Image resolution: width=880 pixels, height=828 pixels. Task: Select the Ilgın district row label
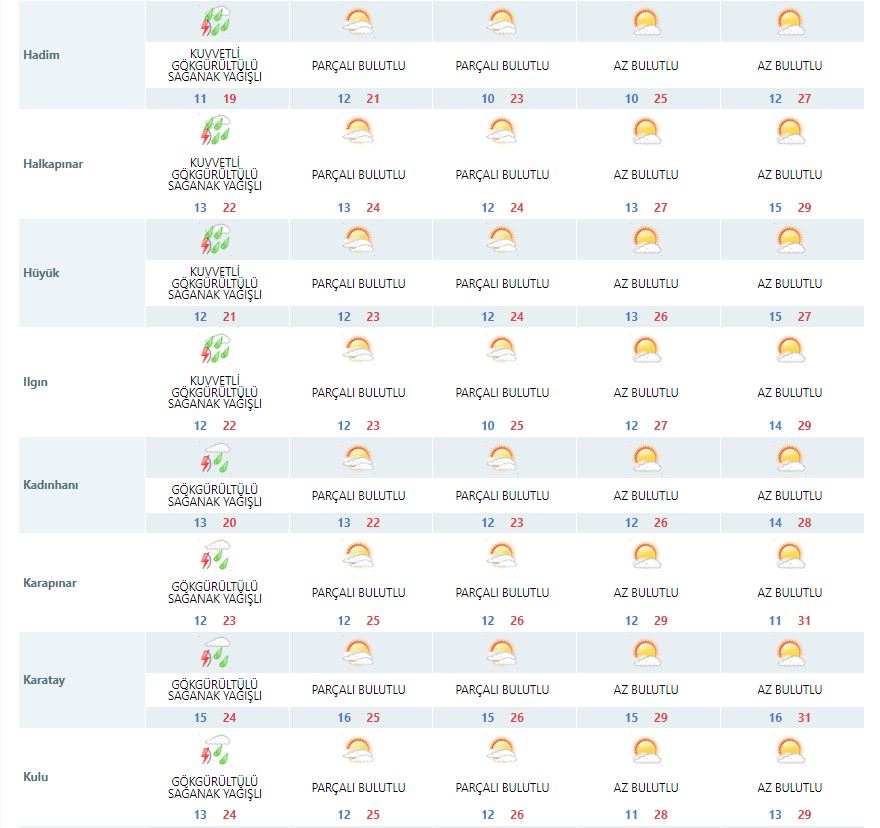(35, 382)
